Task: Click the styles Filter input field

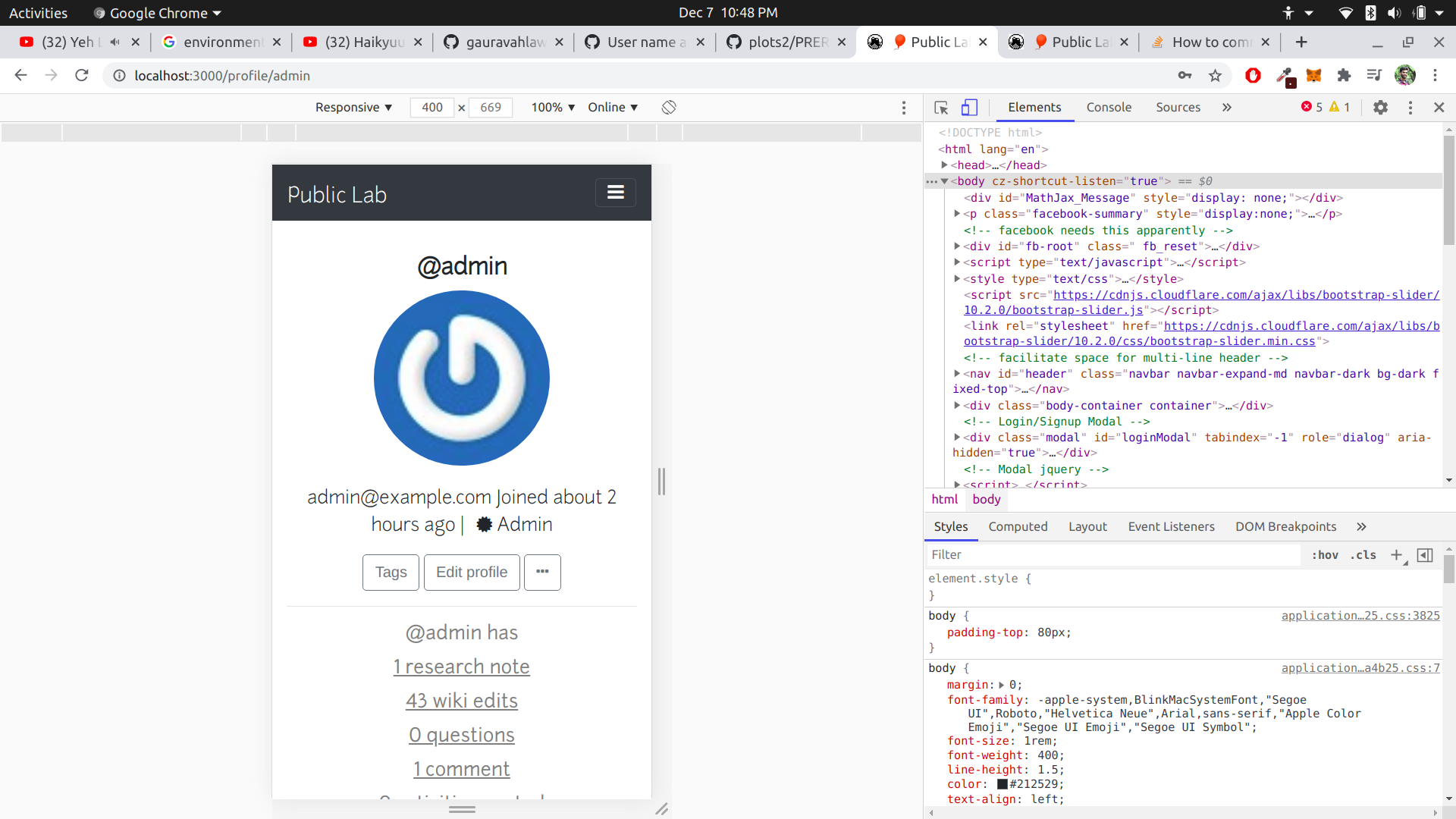Action: coord(1111,555)
